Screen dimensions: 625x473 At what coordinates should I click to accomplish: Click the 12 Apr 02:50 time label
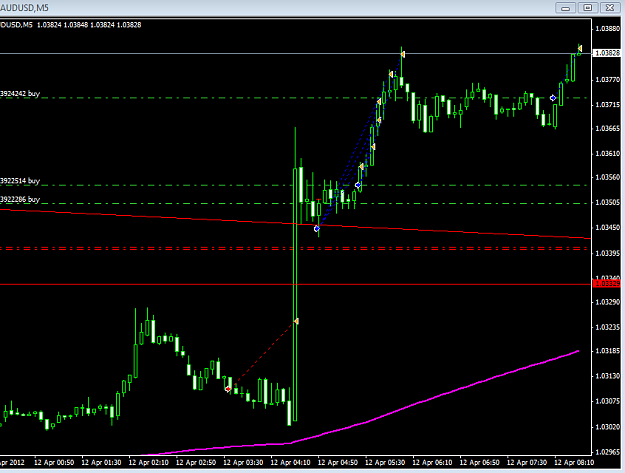tap(196, 463)
